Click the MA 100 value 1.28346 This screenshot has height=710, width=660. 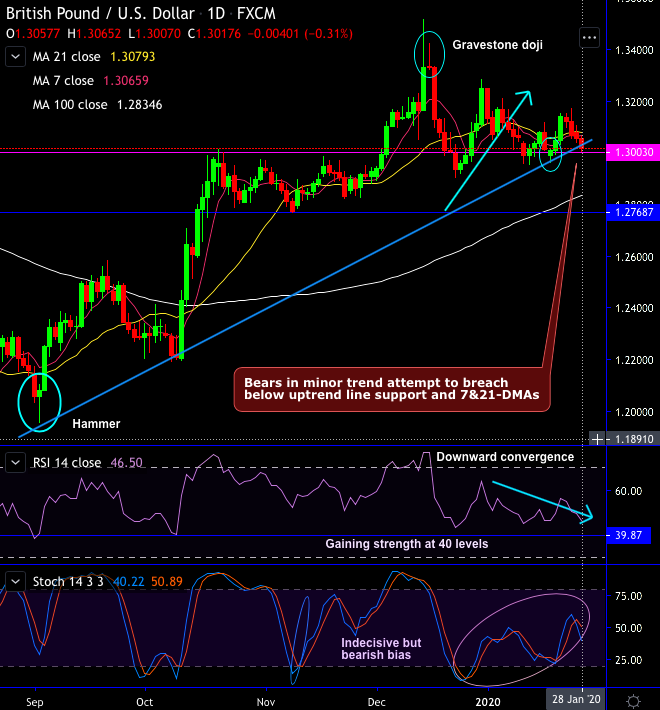pyautogui.click(x=139, y=105)
